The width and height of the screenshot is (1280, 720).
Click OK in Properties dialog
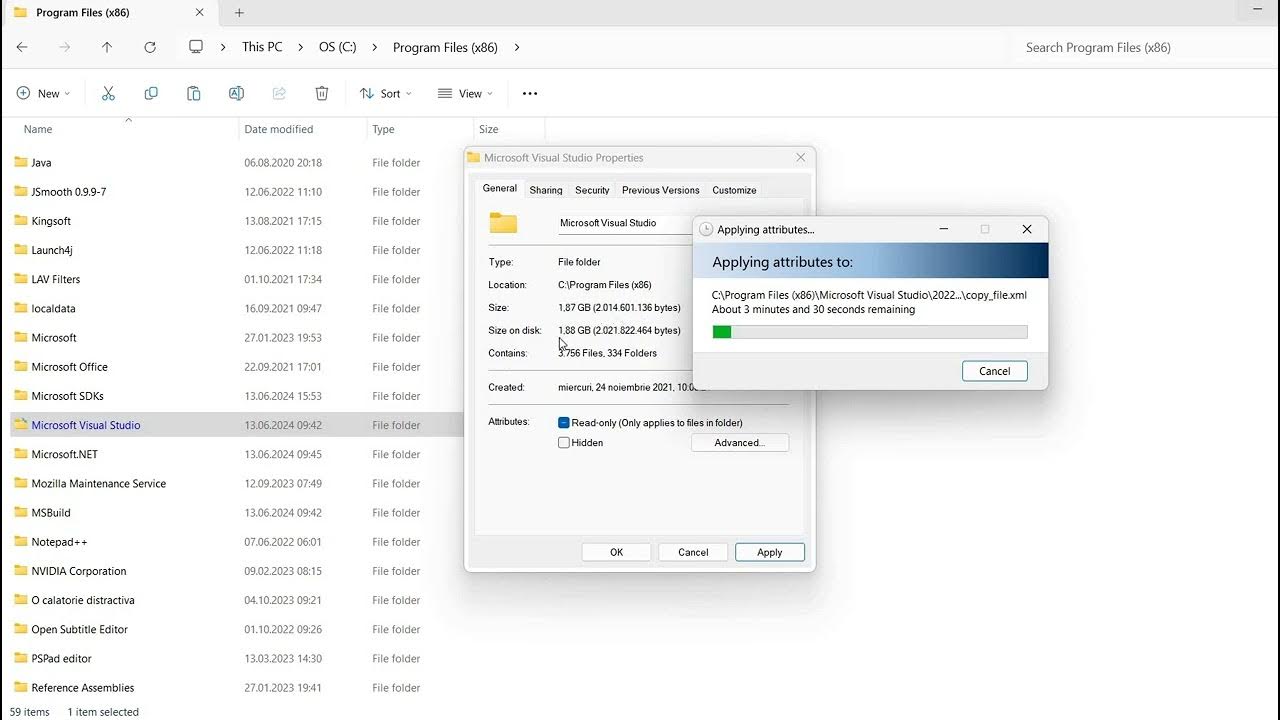(x=617, y=552)
